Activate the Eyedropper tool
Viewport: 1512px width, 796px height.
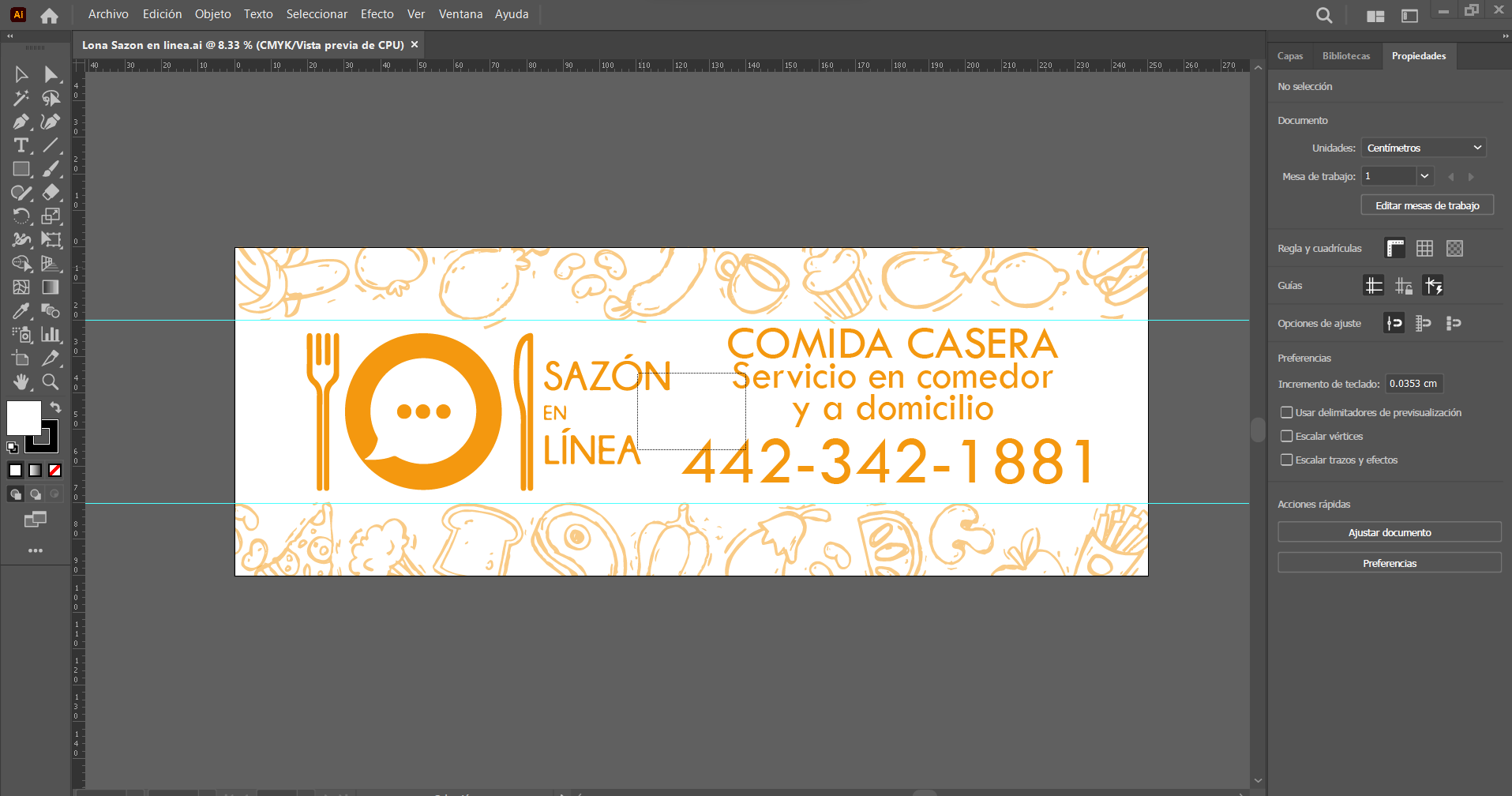tap(21, 311)
